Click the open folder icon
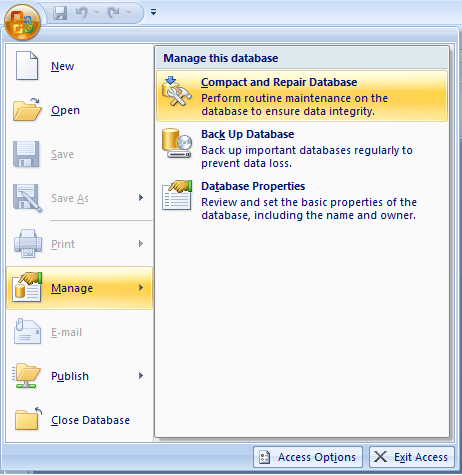Screen dimensions: 462x475 27,110
